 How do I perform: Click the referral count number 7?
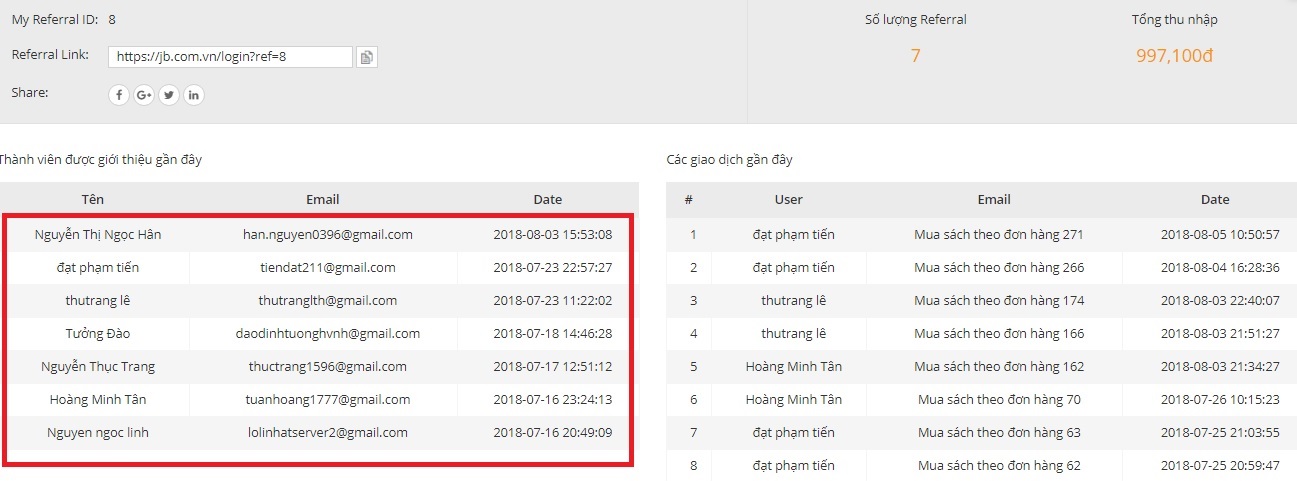pos(915,56)
